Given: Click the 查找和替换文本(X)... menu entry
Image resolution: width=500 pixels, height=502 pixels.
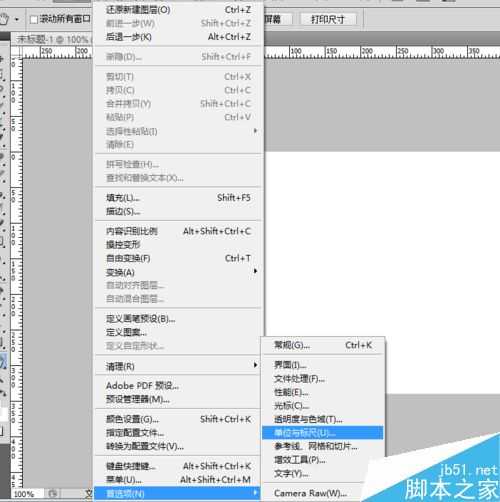Looking at the screenshot, I should click(178, 178).
